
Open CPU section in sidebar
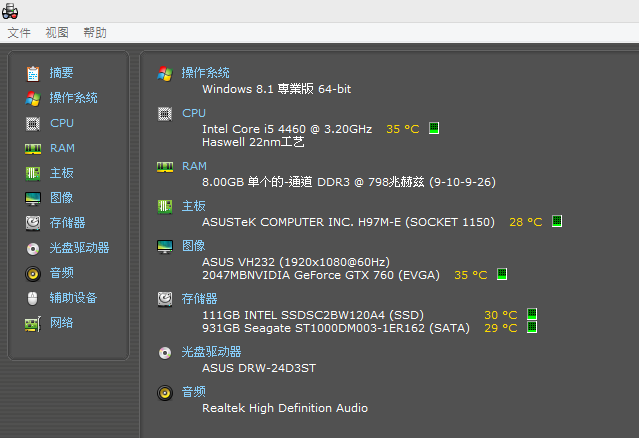(x=62, y=123)
